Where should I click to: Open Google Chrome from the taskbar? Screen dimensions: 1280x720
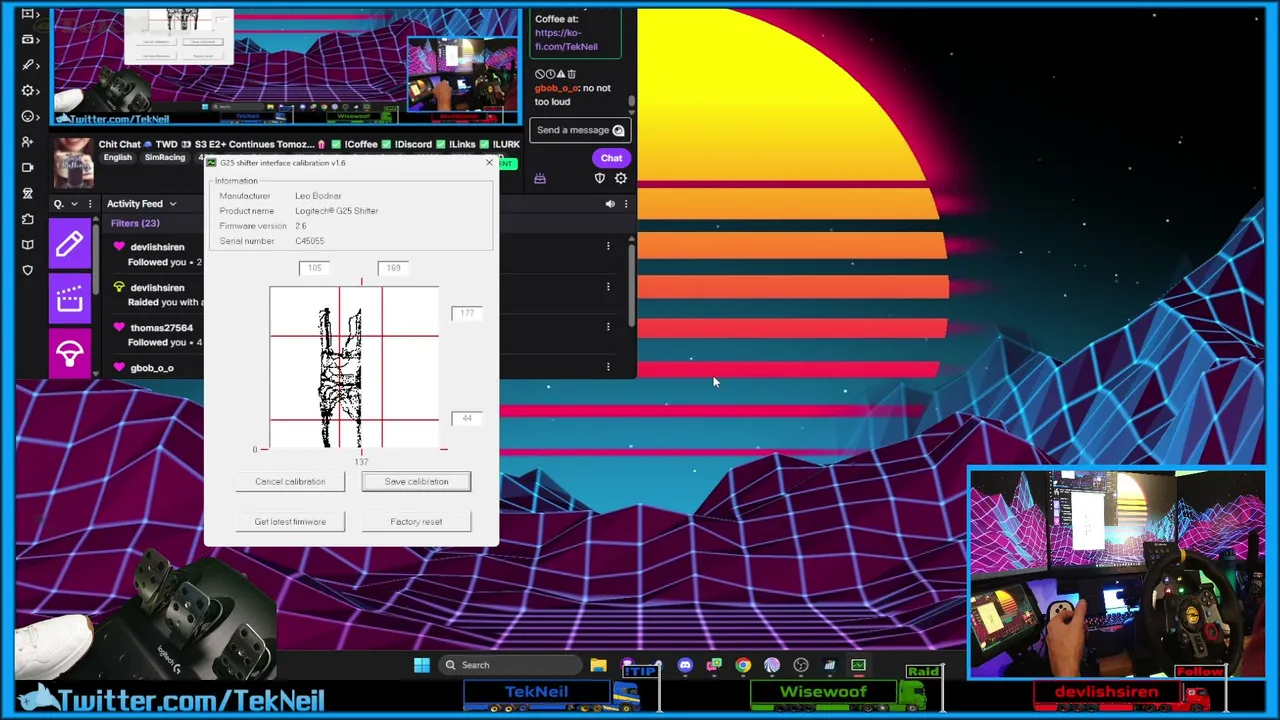click(x=743, y=665)
